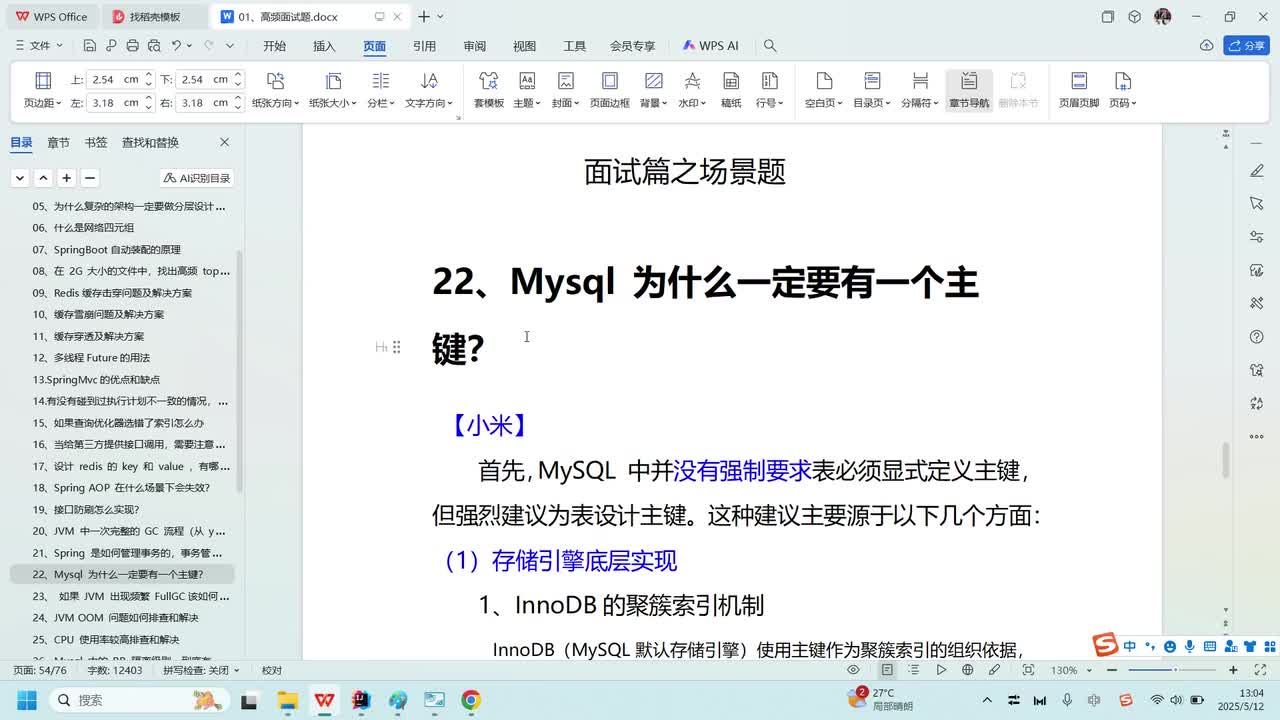Click the 校对 proofread button in status bar
Image resolution: width=1280 pixels, height=720 pixels.
coord(272,670)
